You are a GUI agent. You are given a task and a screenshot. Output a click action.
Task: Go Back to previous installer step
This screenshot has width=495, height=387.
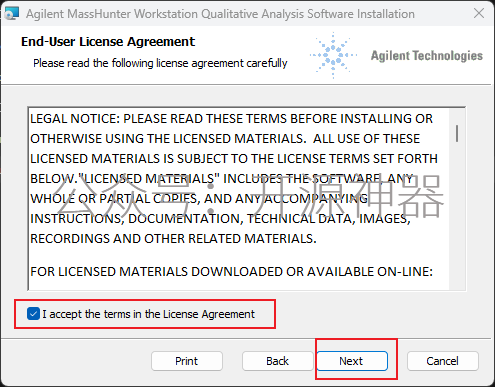point(277,361)
